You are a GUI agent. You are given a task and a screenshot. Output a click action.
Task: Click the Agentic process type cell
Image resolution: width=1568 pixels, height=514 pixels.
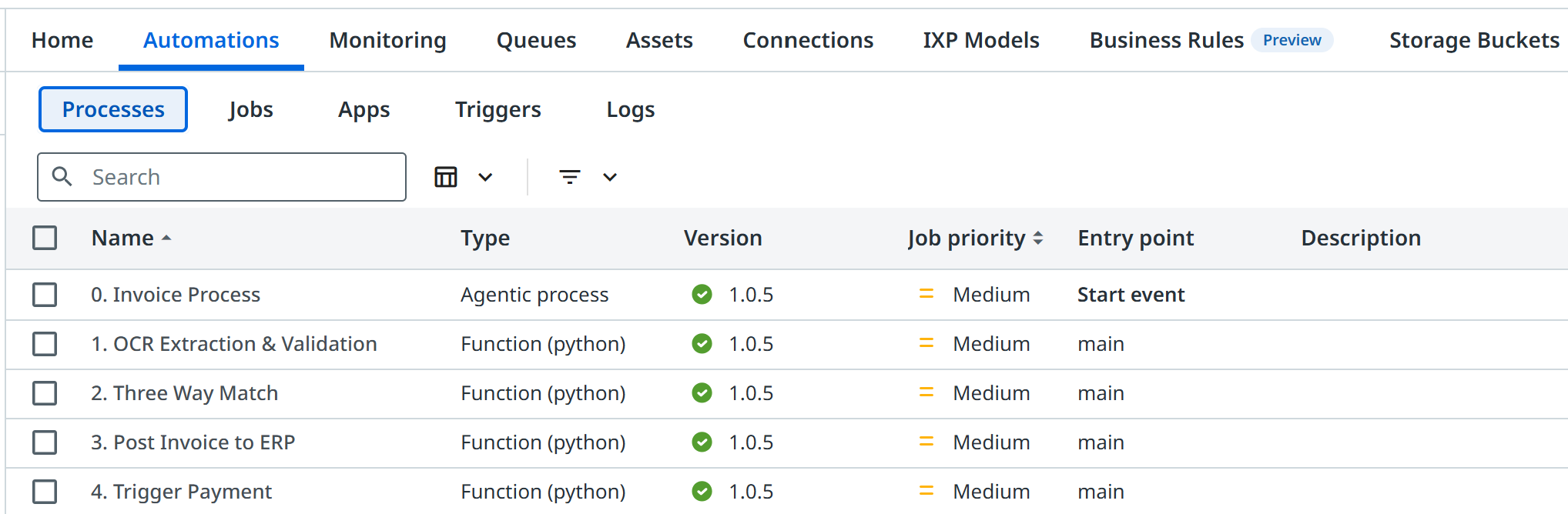click(x=534, y=295)
